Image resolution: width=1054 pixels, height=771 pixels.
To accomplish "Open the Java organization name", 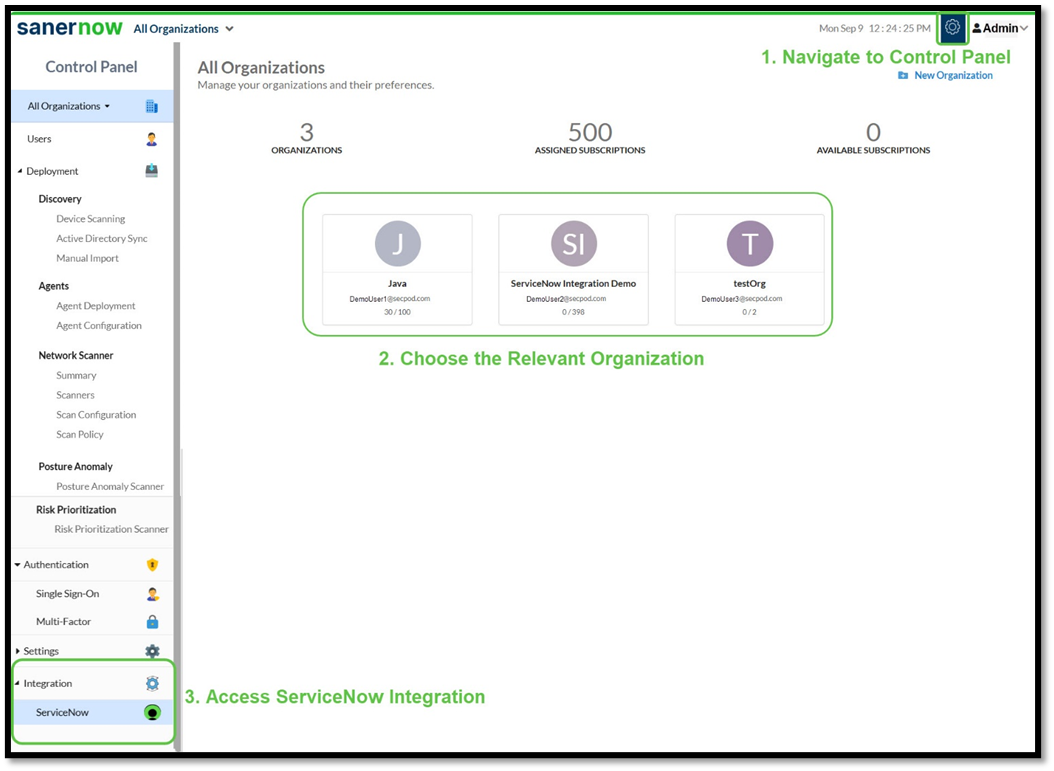I will click(x=397, y=284).
